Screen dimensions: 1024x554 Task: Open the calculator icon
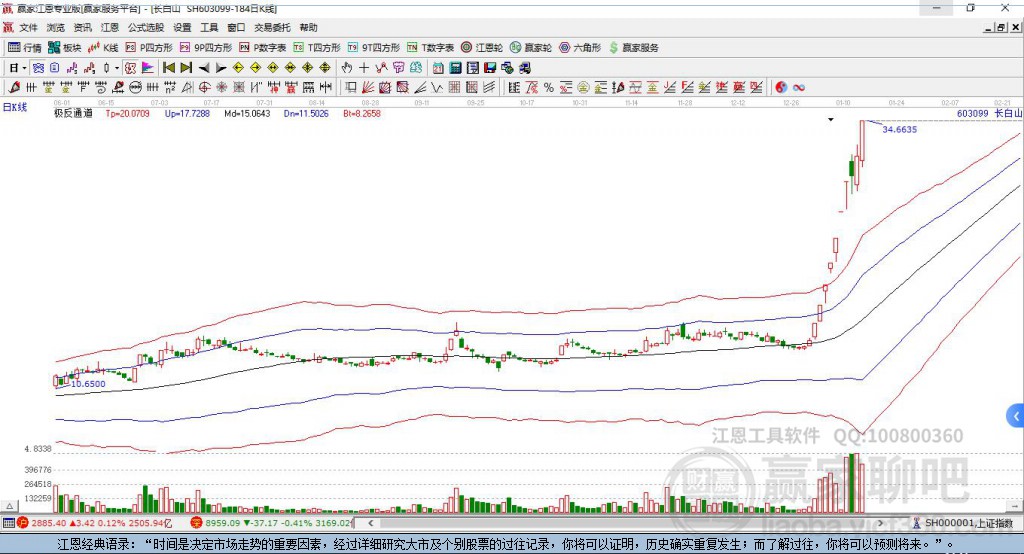[x=455, y=68]
